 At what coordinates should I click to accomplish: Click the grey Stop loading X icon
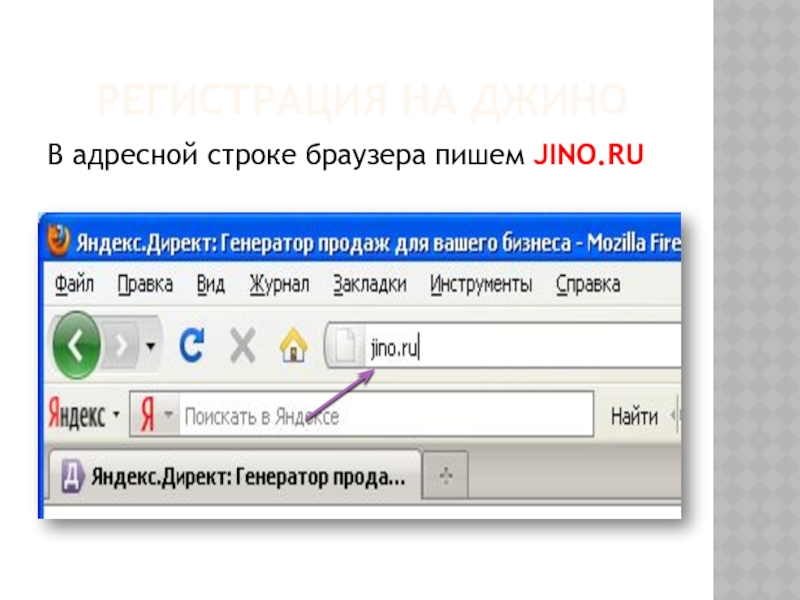click(243, 345)
